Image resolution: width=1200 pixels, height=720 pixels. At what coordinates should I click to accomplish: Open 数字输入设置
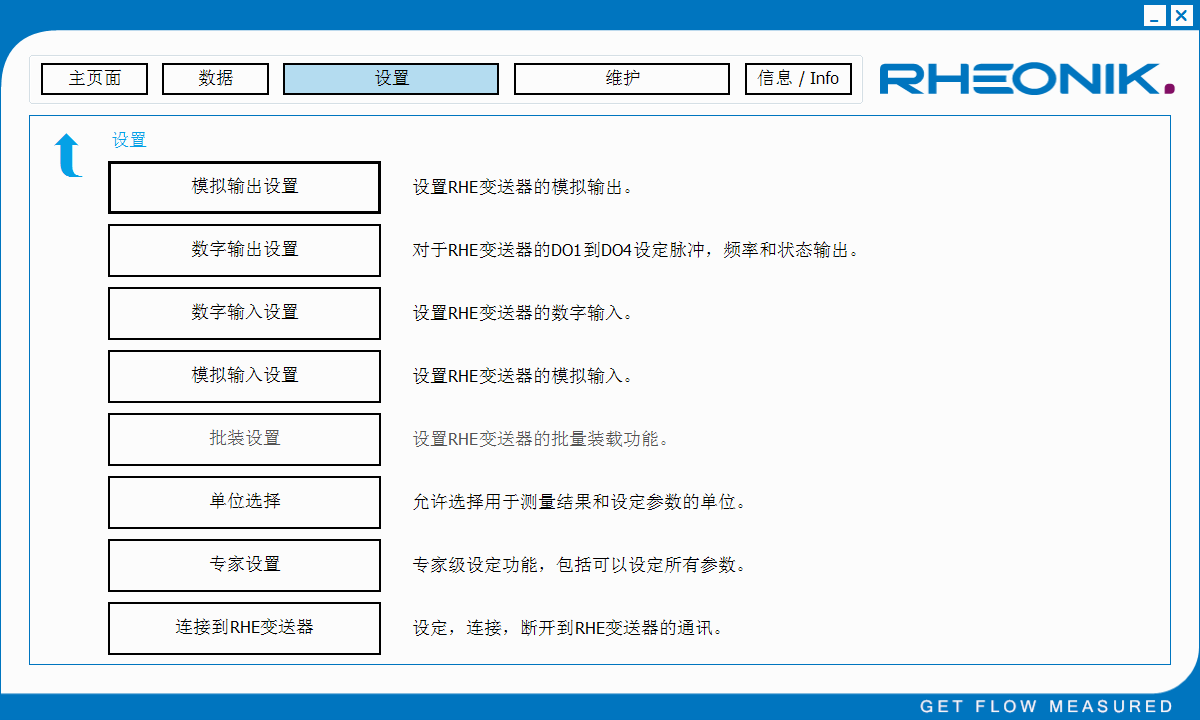click(244, 313)
